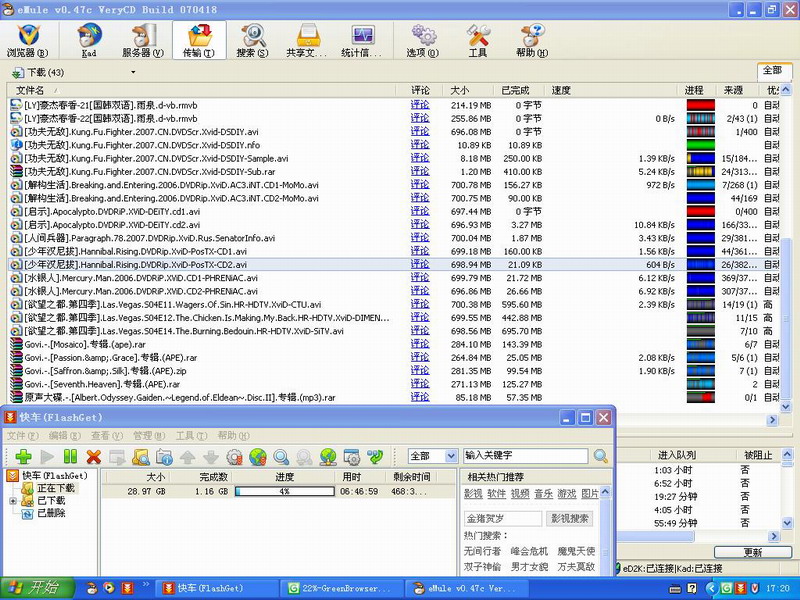Select the 正在下载 tree item
Viewport: 800px width, 600px height.
click(x=56, y=488)
